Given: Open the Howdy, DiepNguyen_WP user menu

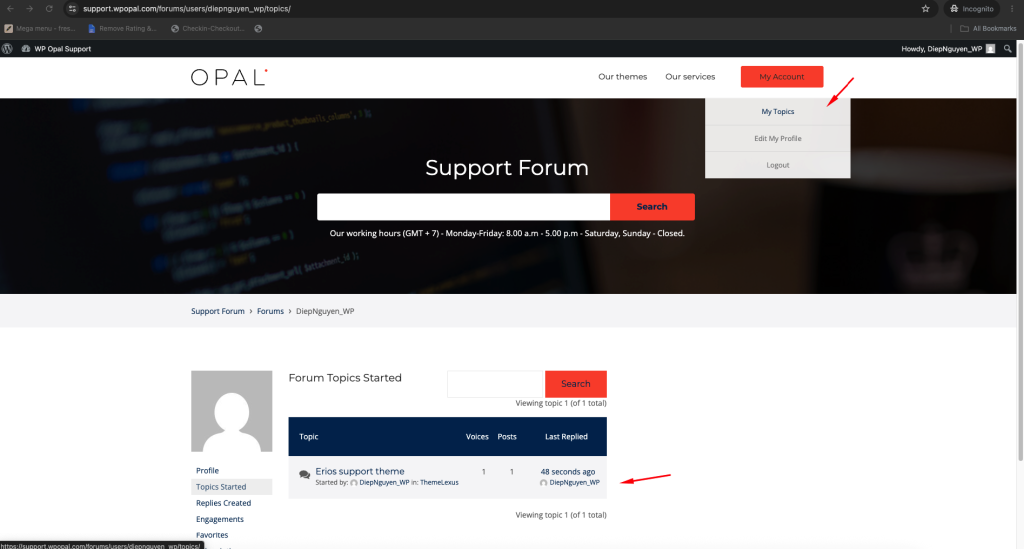Looking at the screenshot, I should click(x=948, y=49).
